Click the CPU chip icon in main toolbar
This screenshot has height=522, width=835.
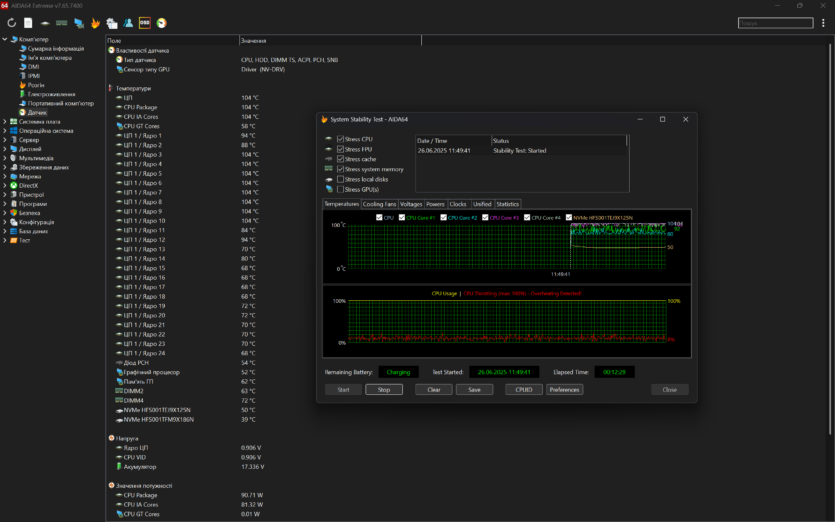pos(45,23)
